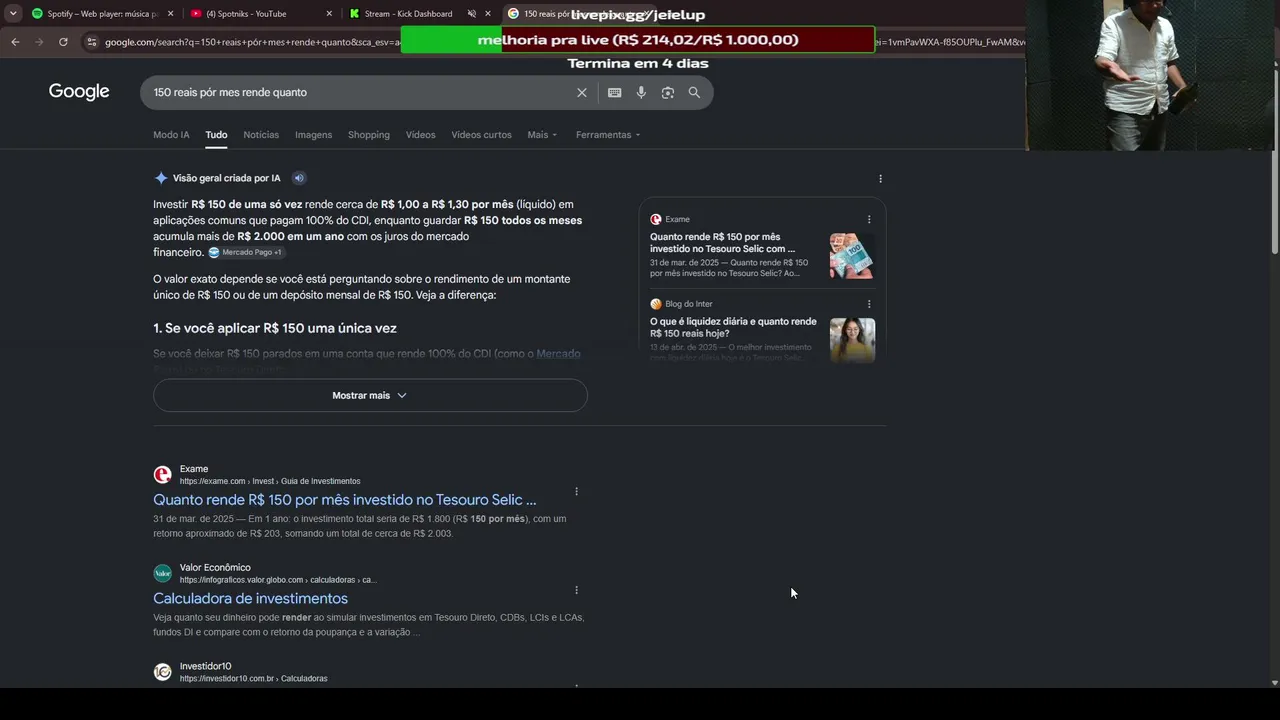Open the Blog do Inter card thumbnail
1280x720 pixels.
coord(852,340)
